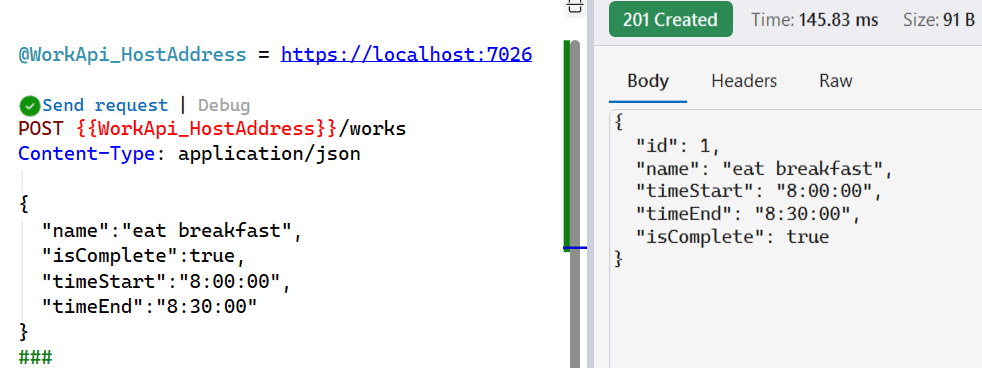Click the "timeEnd":"8:30:00" request line

(x=150, y=307)
